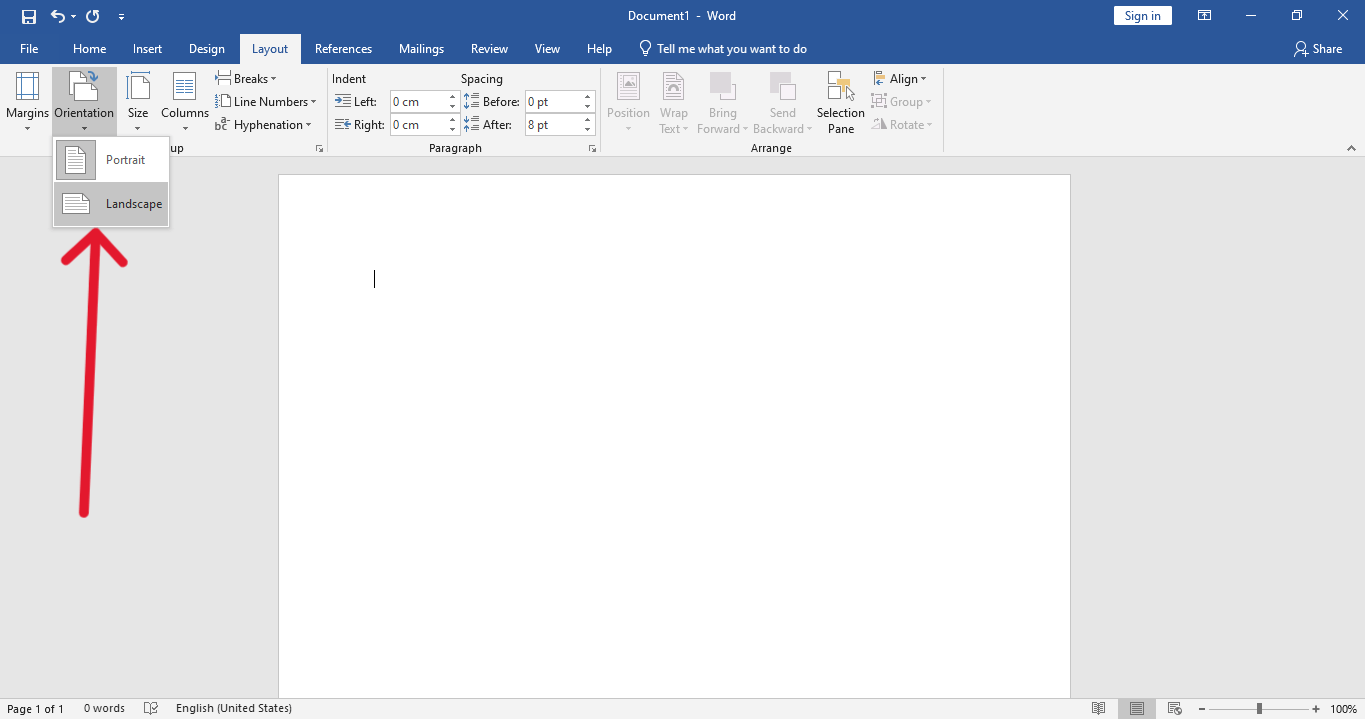Click the Position button
The width and height of the screenshot is (1365, 719).
tap(628, 102)
